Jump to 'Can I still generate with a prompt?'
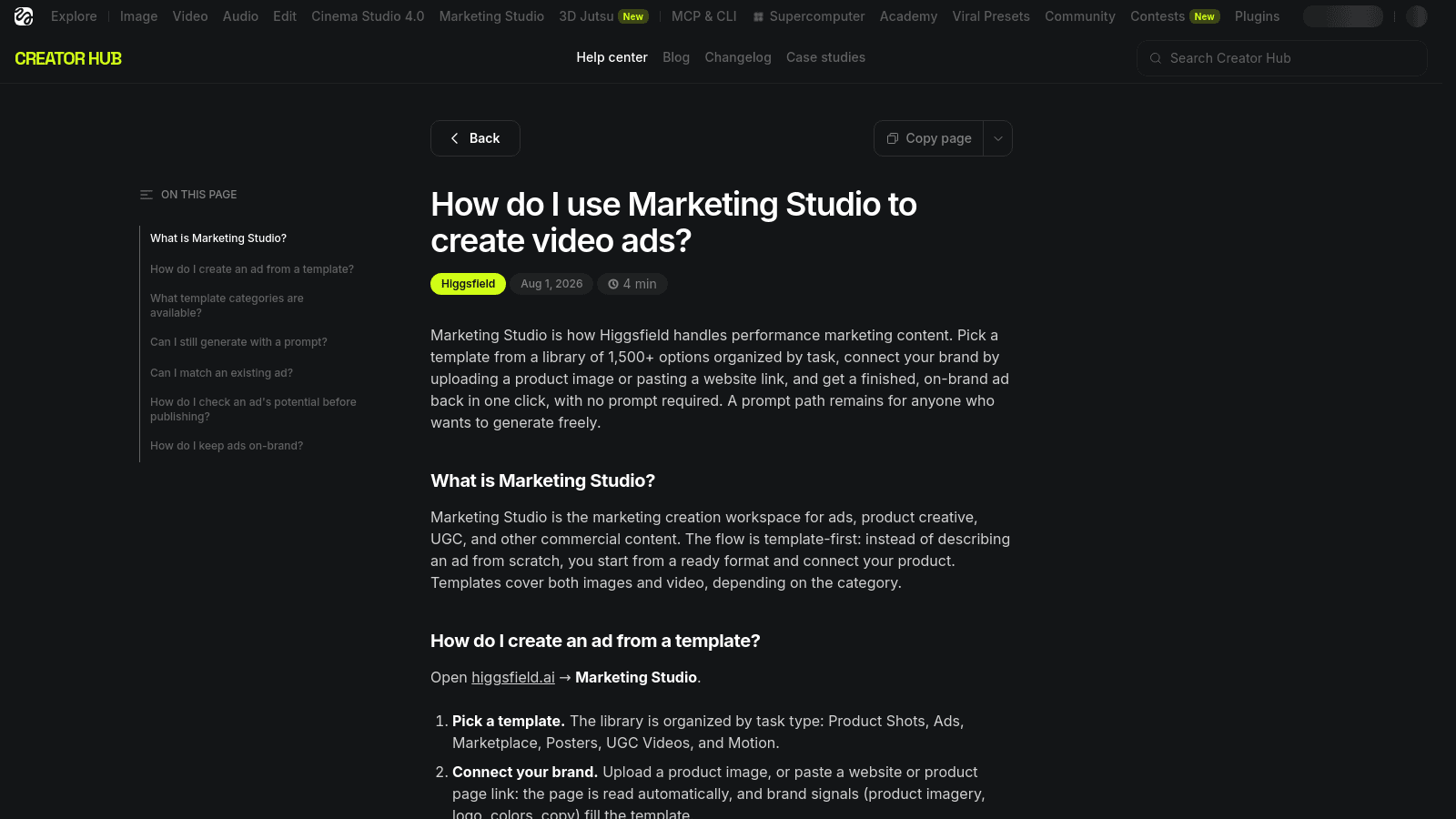The height and width of the screenshot is (819, 1456). [x=238, y=342]
